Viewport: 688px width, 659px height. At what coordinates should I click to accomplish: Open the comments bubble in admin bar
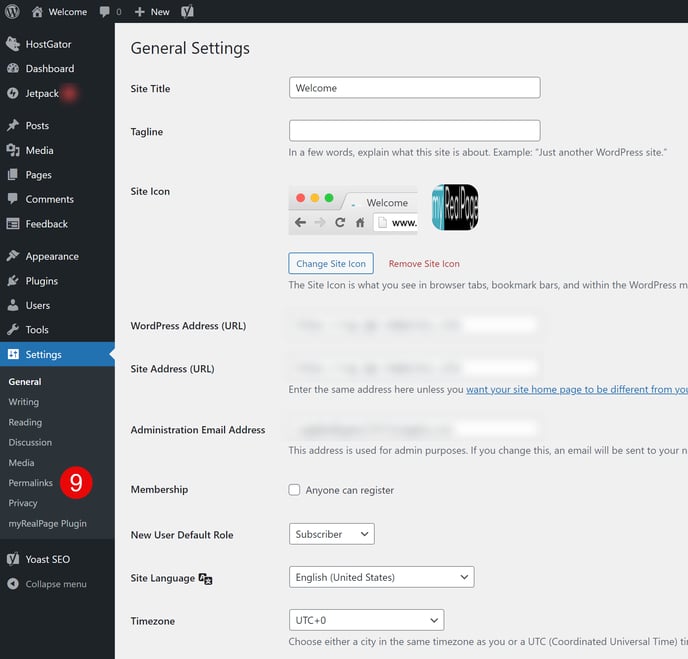(x=104, y=12)
